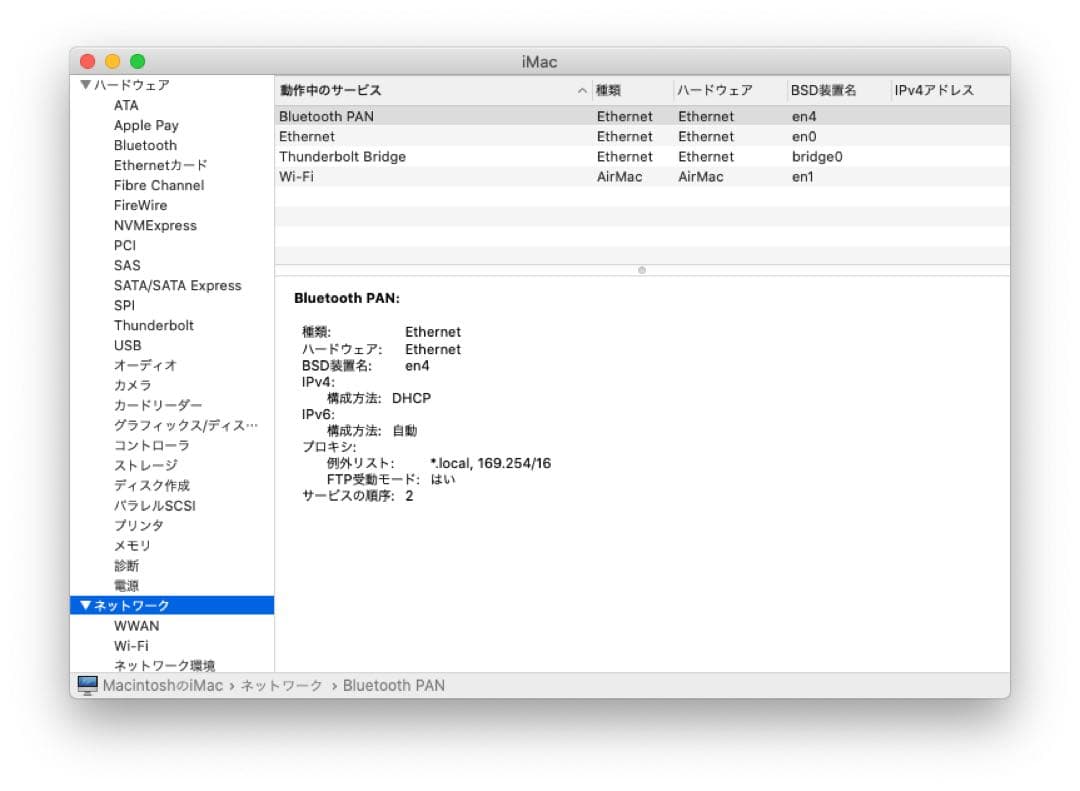Select カードリーダー in the sidebar
The height and width of the screenshot is (791, 1080).
tap(158, 405)
